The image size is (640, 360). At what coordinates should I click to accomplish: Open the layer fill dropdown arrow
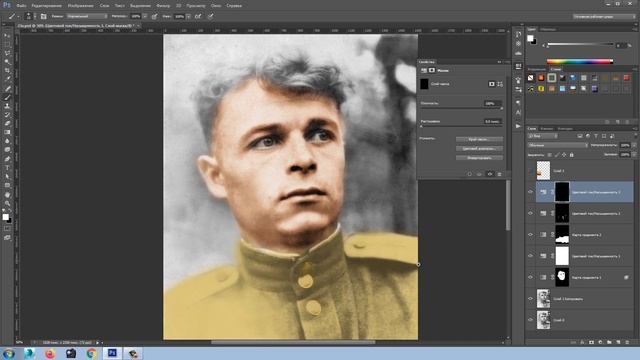(634, 155)
